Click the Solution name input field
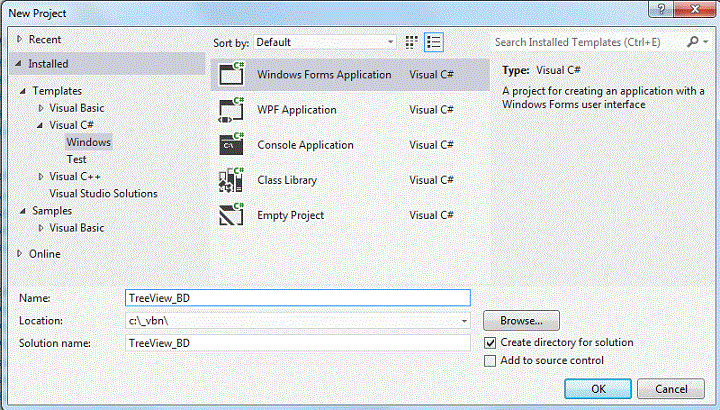The width and height of the screenshot is (720, 410). tap(298, 343)
